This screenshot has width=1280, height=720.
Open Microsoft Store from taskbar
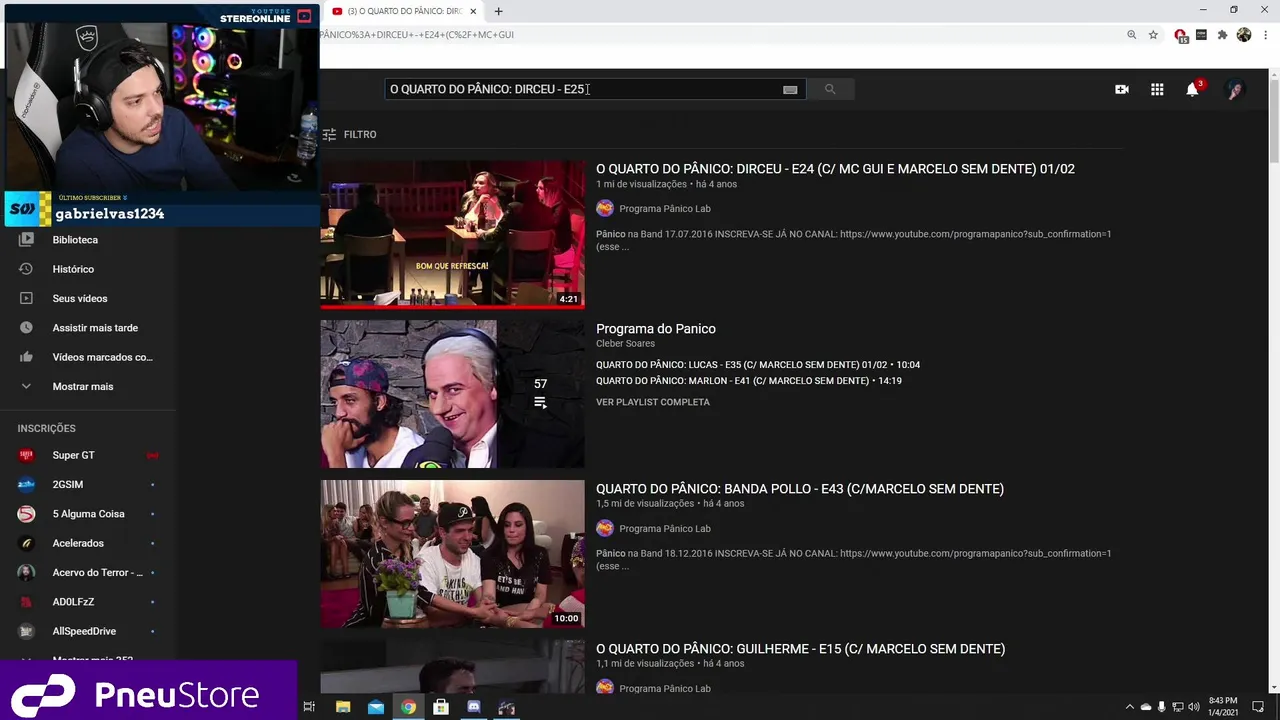coord(441,707)
